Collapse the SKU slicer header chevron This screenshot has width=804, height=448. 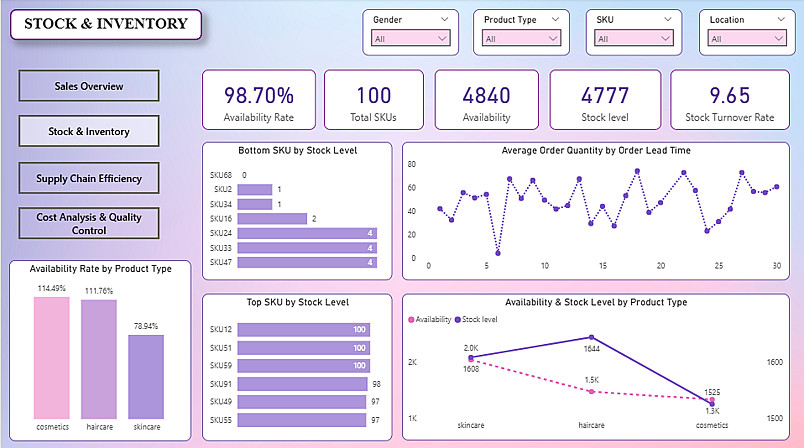[x=668, y=19]
